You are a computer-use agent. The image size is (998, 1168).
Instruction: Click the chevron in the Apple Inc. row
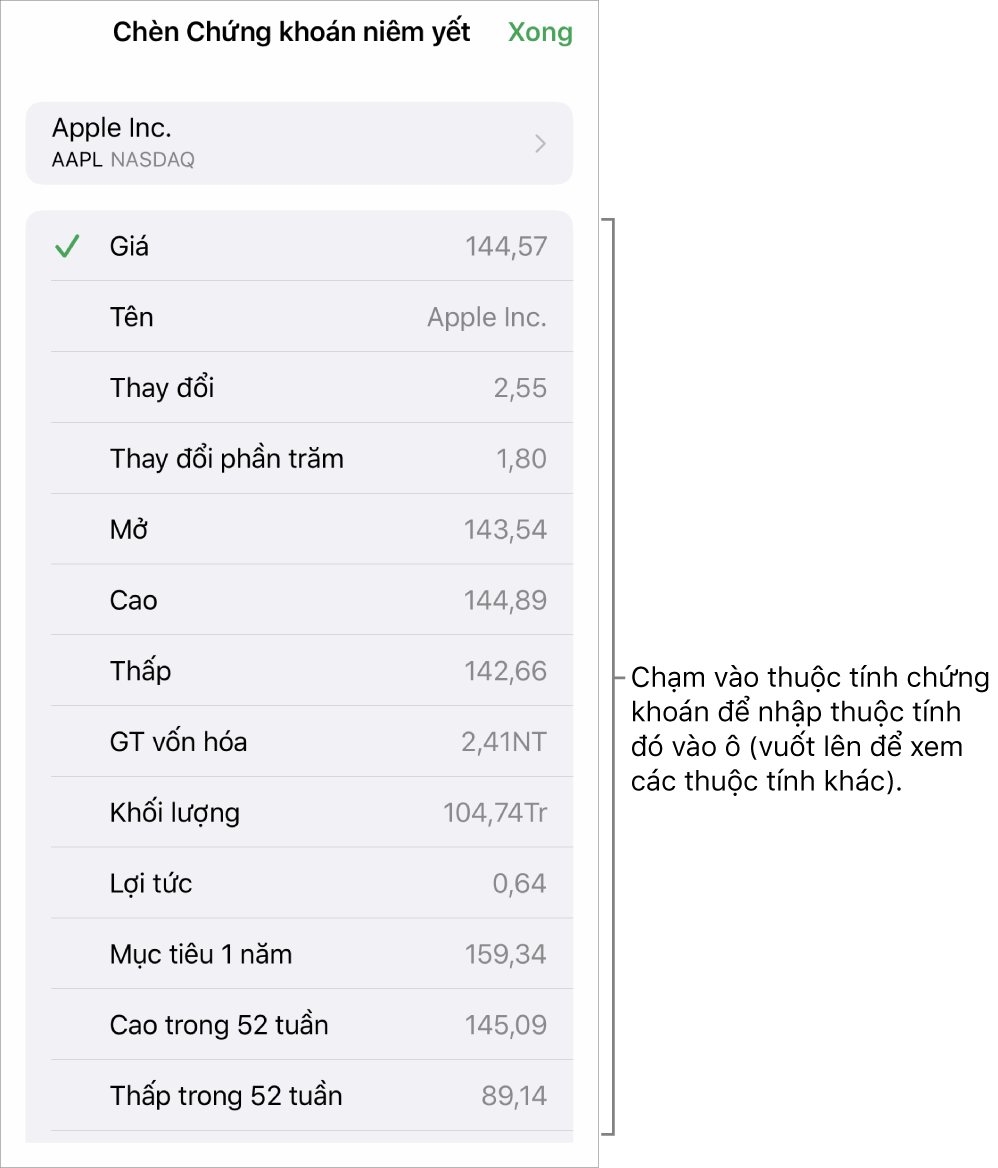coord(541,143)
